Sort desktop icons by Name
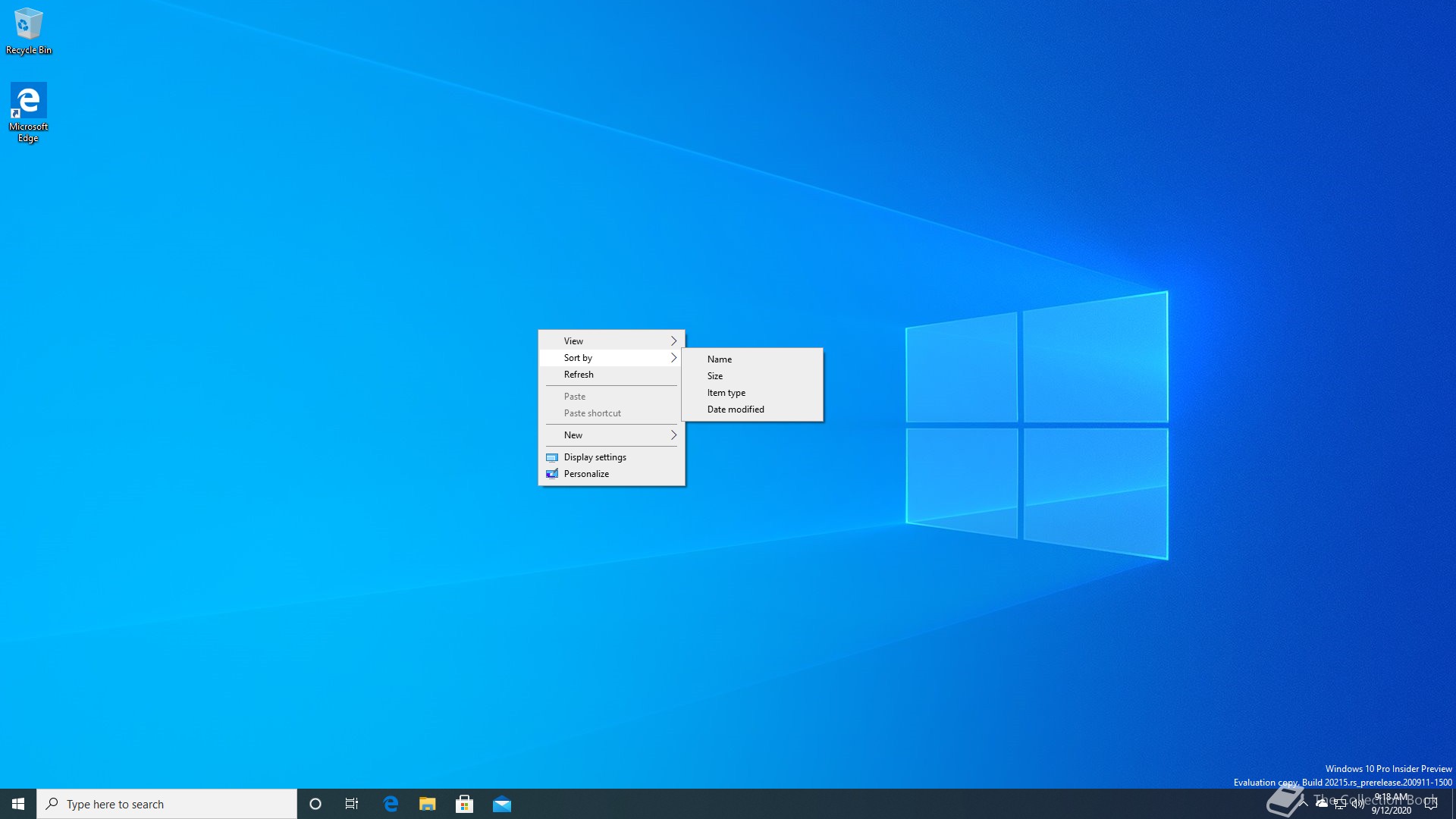 [x=720, y=359]
